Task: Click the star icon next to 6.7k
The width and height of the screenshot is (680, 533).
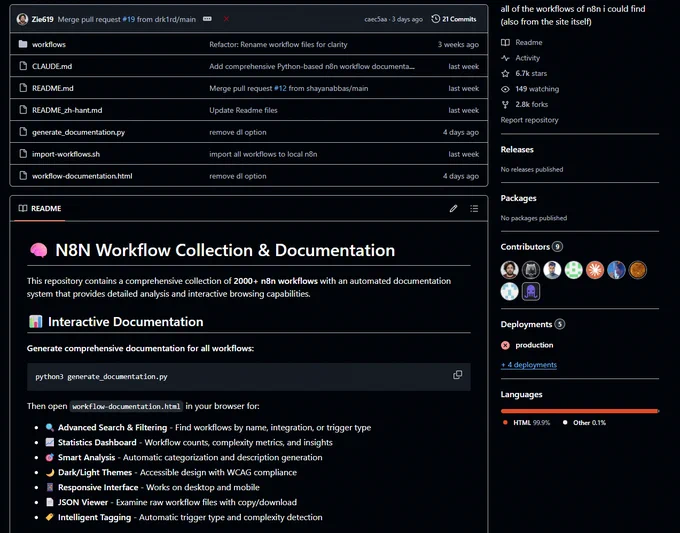Action: [505, 73]
